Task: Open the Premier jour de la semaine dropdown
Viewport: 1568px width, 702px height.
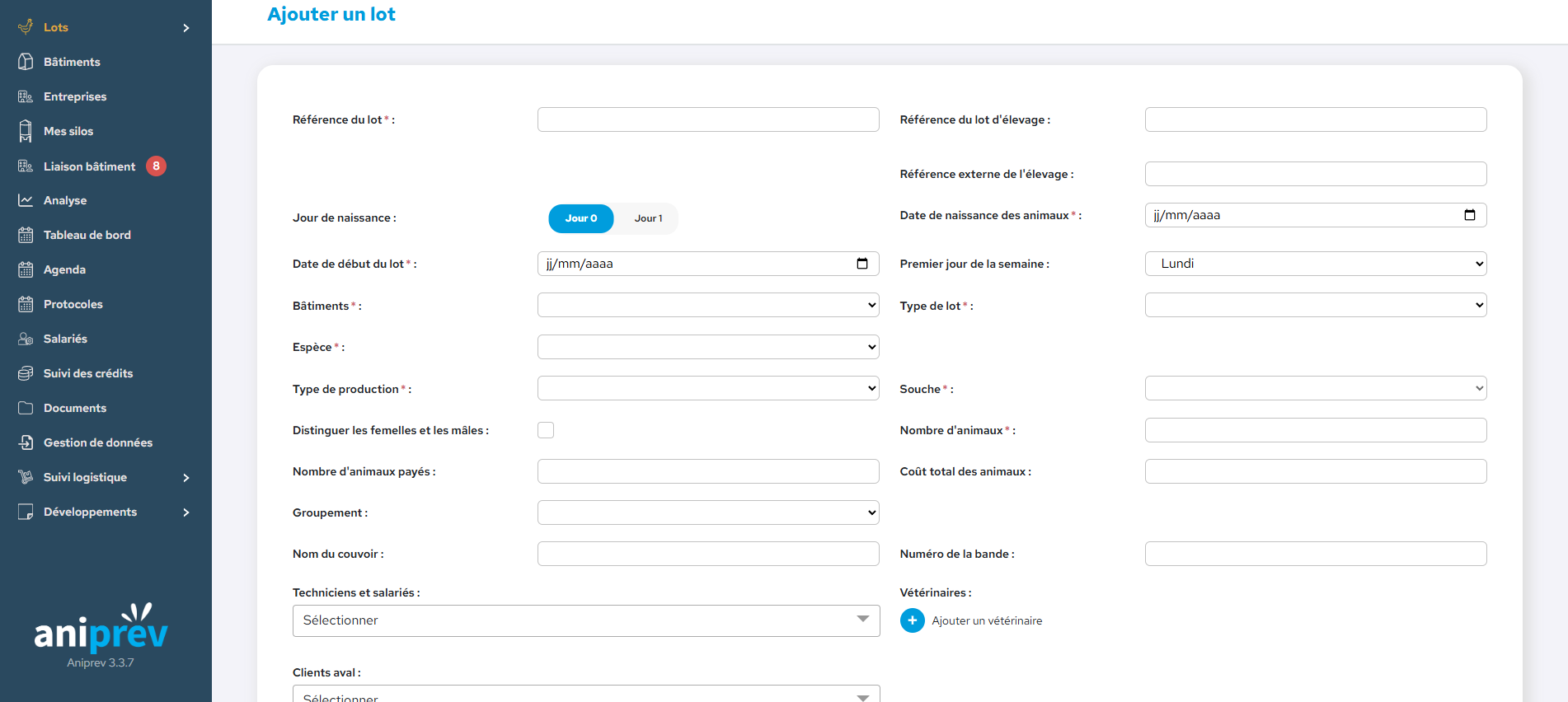Action: coord(1315,264)
